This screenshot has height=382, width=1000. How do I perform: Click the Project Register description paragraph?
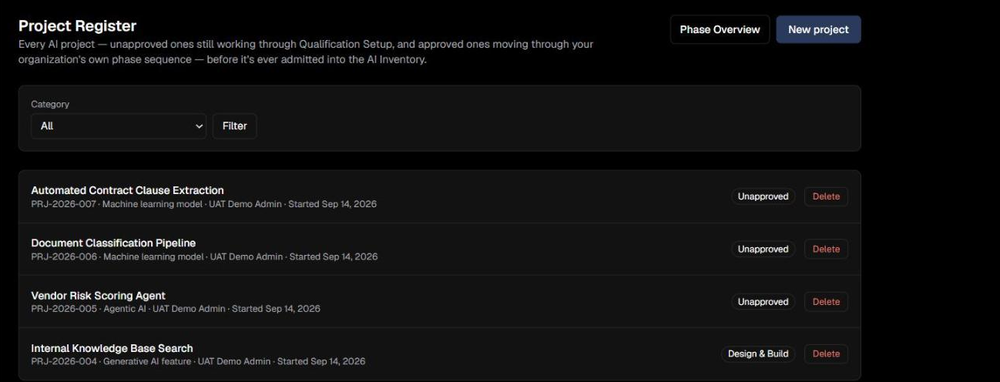(306, 52)
